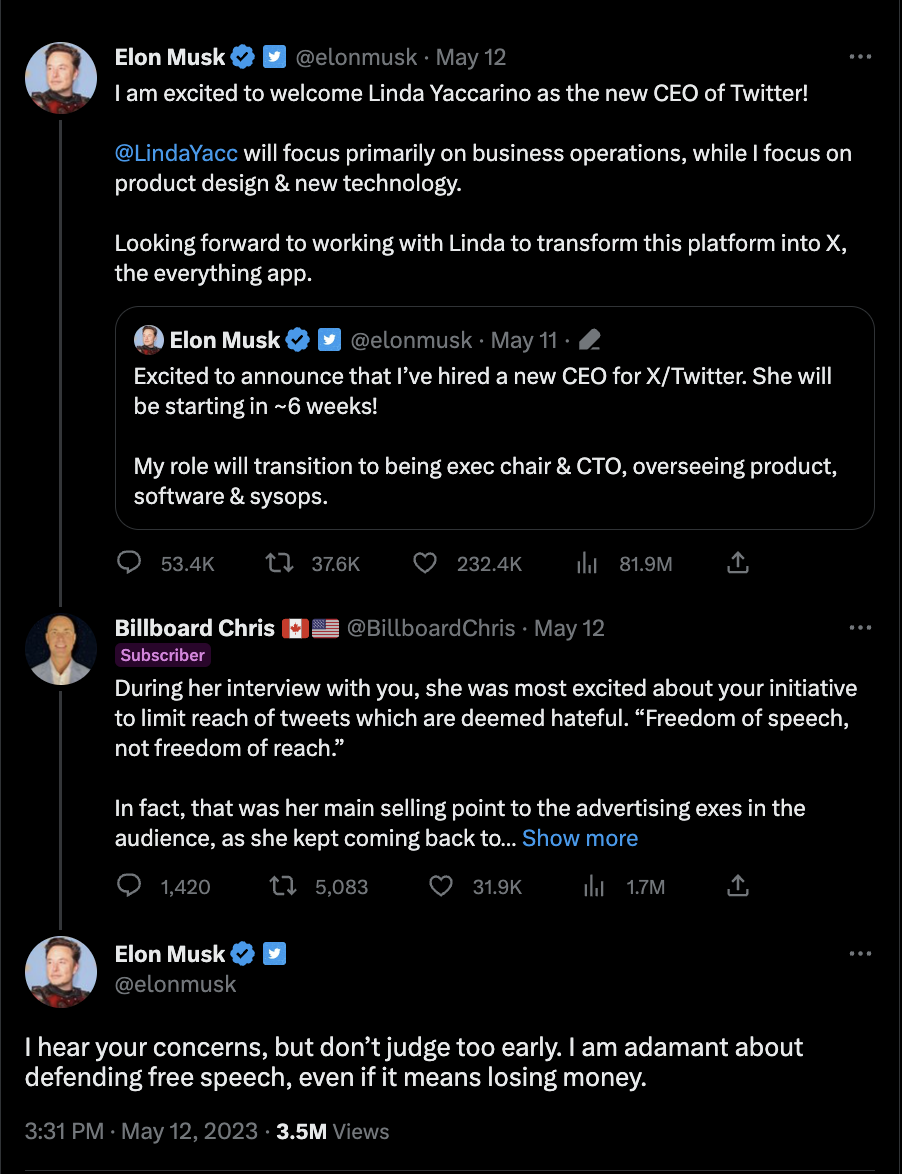Open the @BillboardChris profile handle
Viewport: 902px width, 1174px height.
(x=431, y=628)
